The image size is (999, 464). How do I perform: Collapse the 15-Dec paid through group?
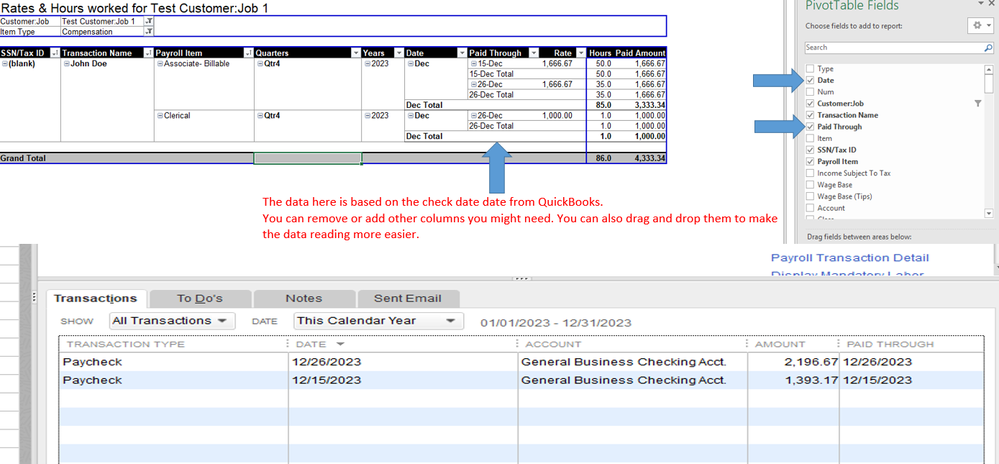click(x=473, y=64)
